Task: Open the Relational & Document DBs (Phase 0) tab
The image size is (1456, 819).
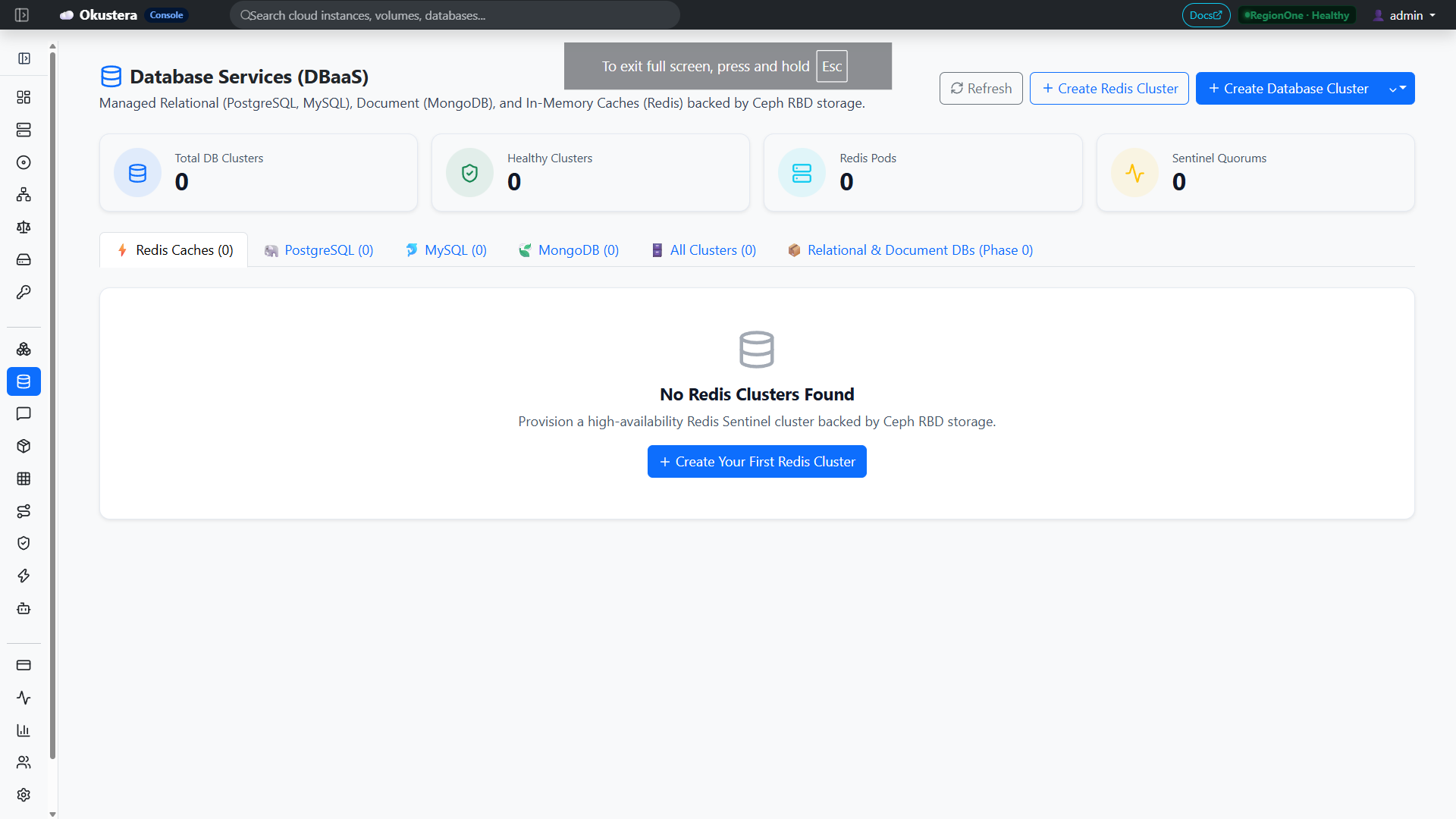Action: click(x=911, y=250)
